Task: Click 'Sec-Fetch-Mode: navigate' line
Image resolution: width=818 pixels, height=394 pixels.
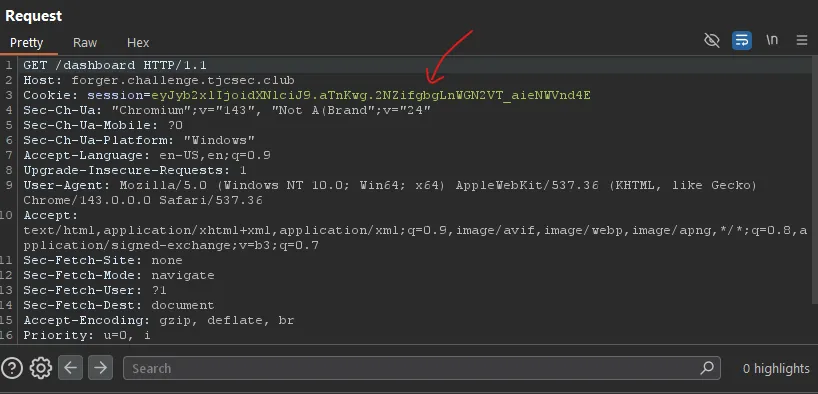Action: [x=118, y=275]
